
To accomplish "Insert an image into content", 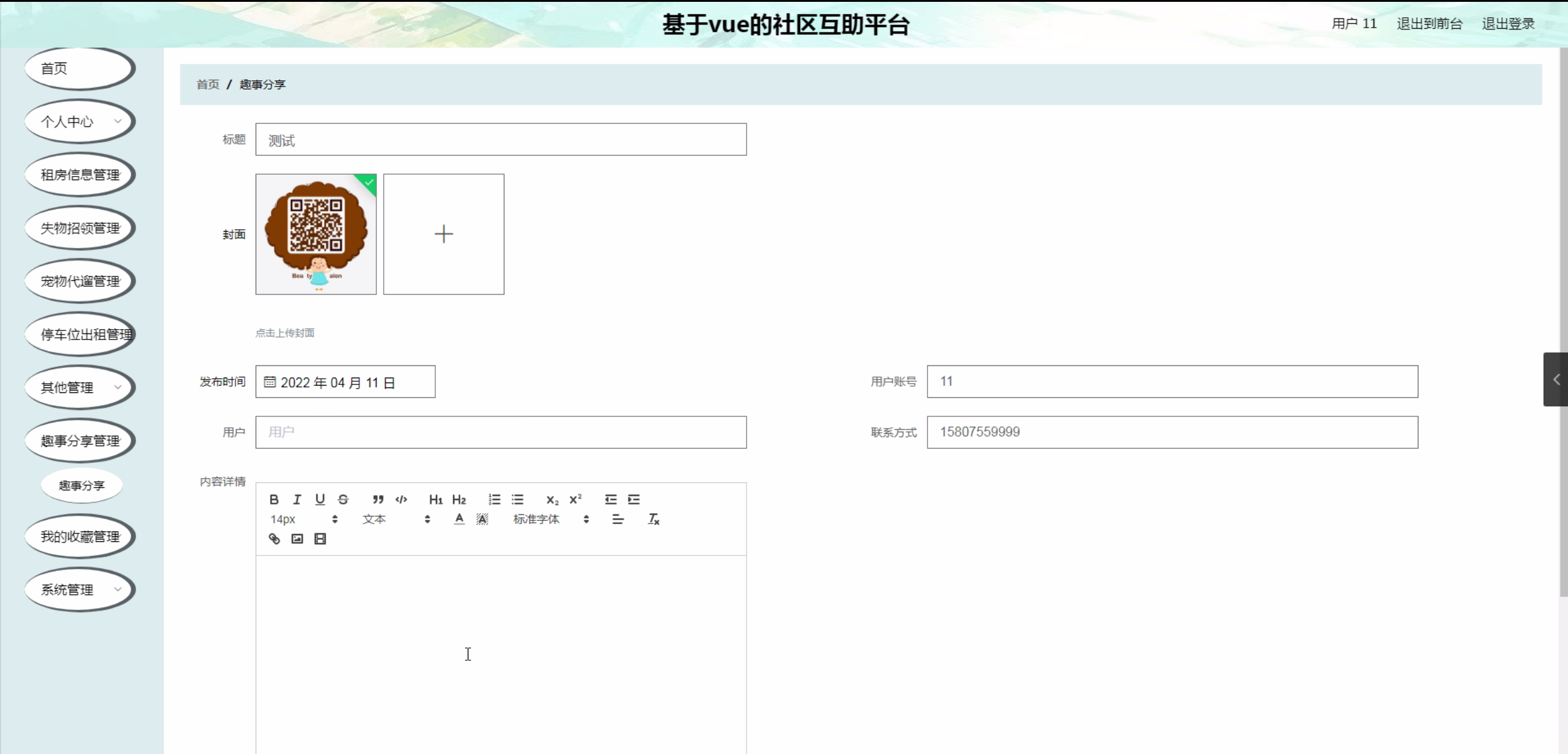I will (297, 539).
